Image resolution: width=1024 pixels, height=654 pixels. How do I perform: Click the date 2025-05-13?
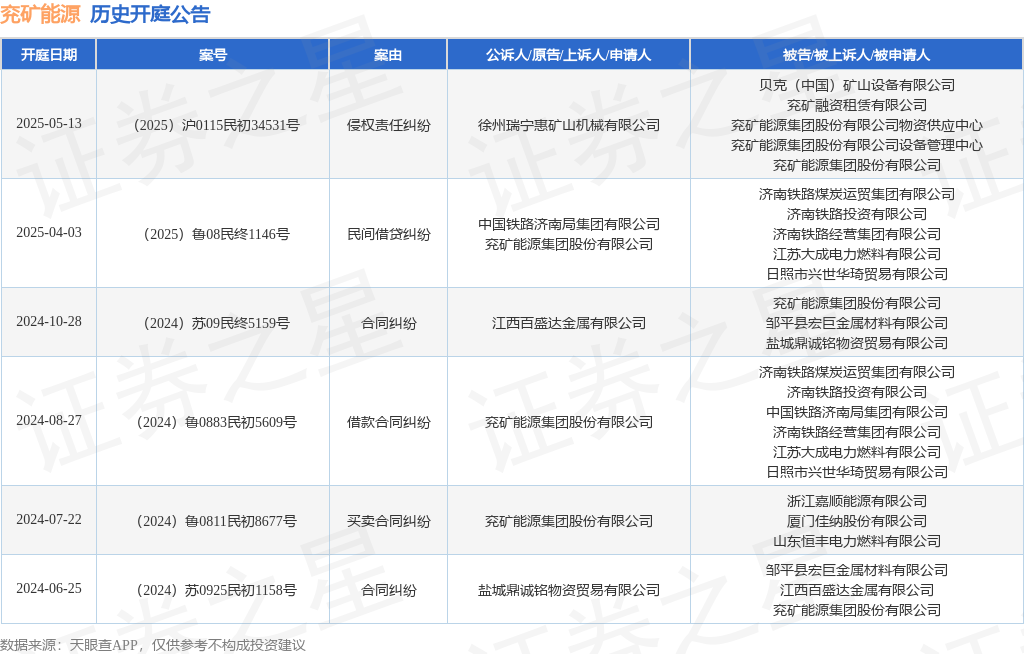(49, 123)
